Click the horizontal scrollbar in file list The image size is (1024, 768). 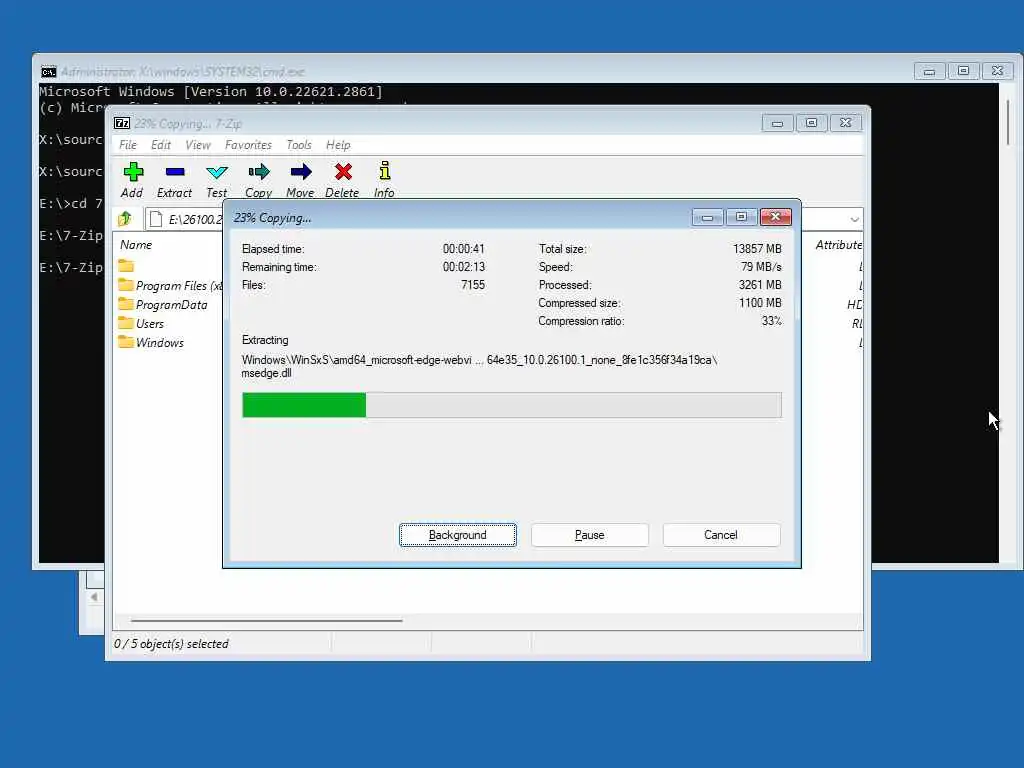(x=266, y=620)
